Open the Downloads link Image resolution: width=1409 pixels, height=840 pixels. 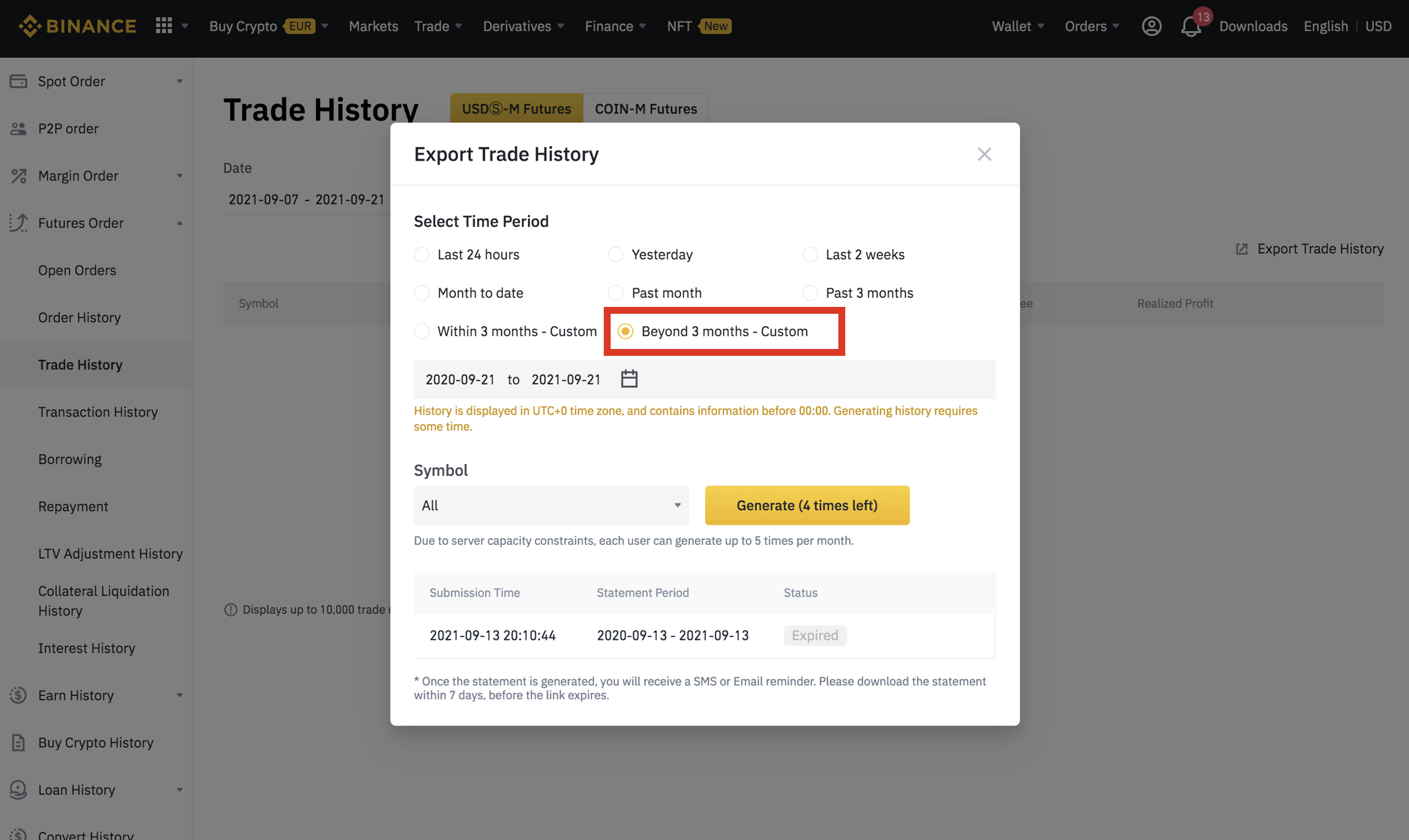pos(1253,26)
